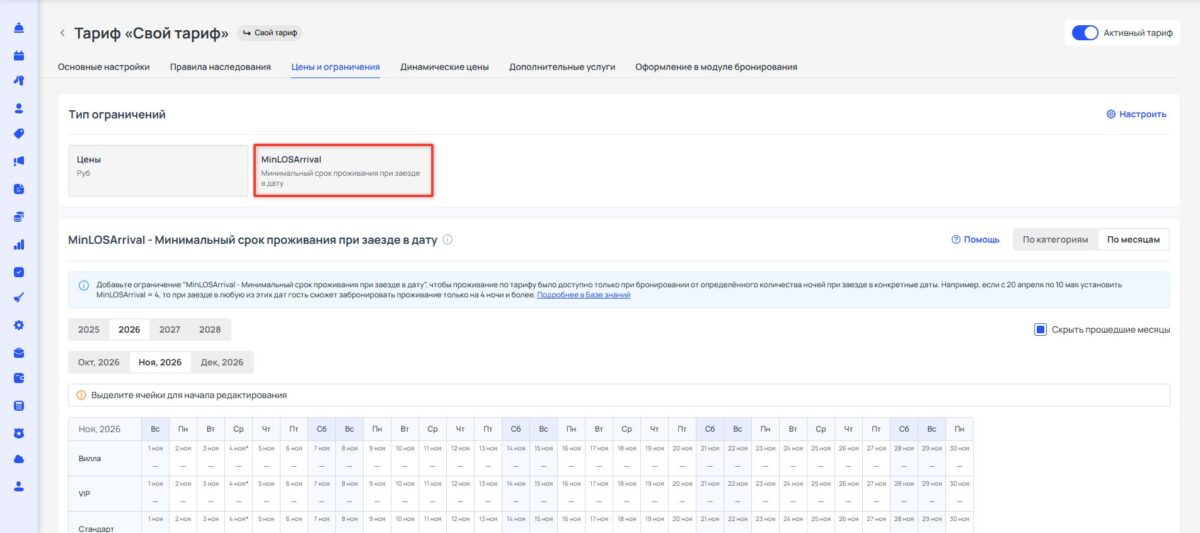Open the user profile icon below the cloud
The image size is (1200, 533).
click(19, 487)
